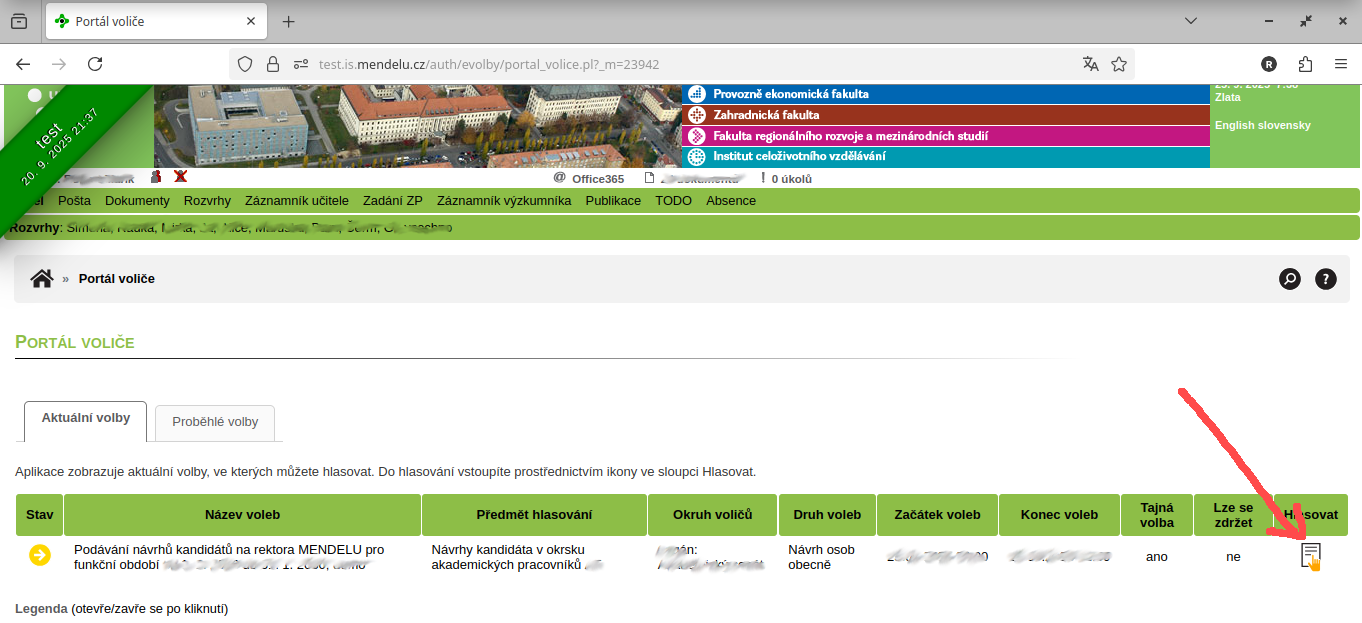The height and width of the screenshot is (623, 1362).
Task: Open the Firefox hamburger application menu
Action: pos(1341,64)
